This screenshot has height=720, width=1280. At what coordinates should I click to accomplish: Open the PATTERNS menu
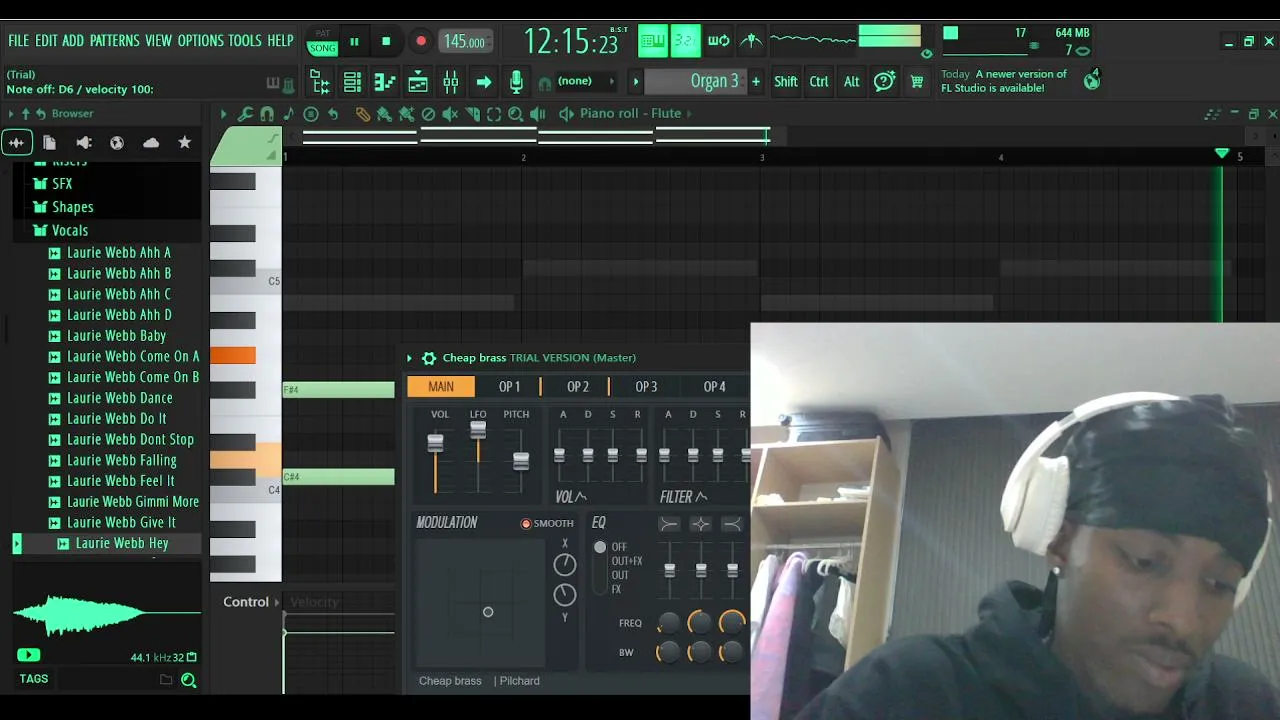(115, 41)
